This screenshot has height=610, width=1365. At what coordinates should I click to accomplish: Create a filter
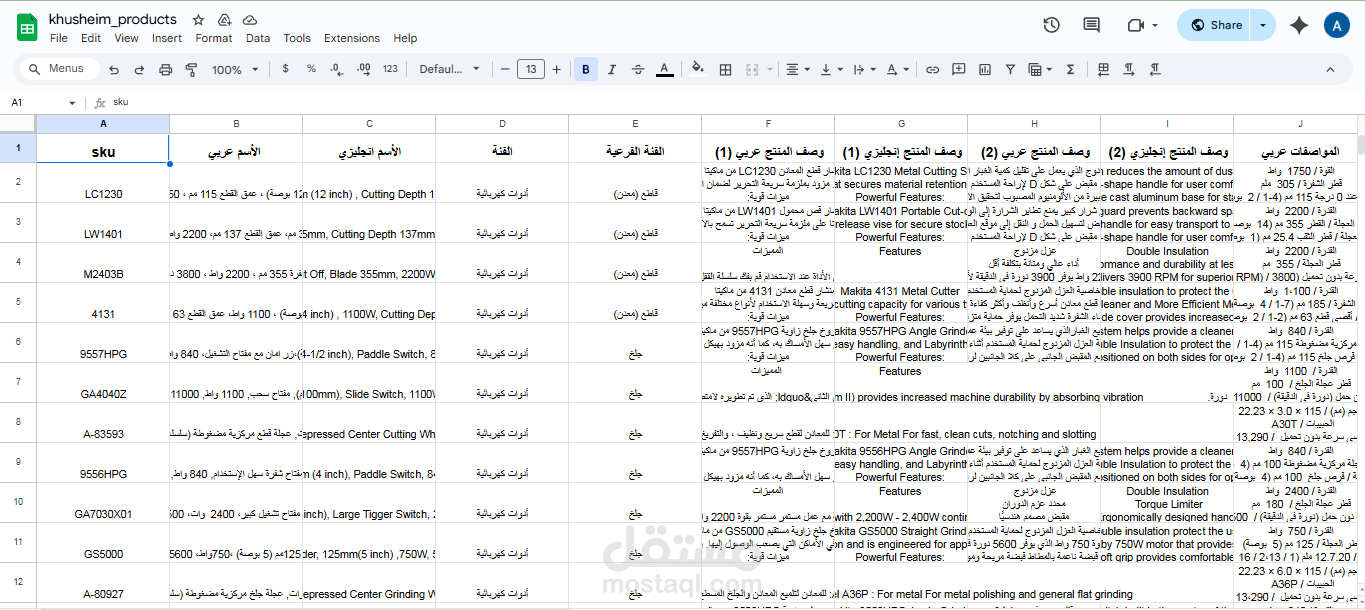click(1012, 69)
